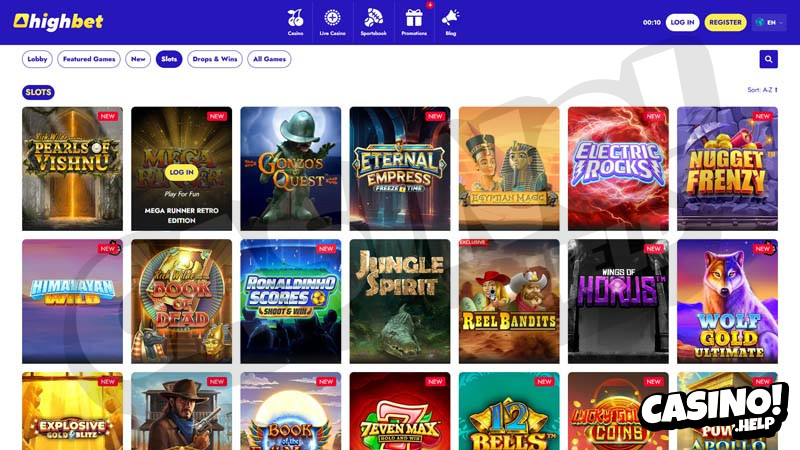The image size is (800, 450).
Task: Click the REGISTER button
Action: click(725, 22)
